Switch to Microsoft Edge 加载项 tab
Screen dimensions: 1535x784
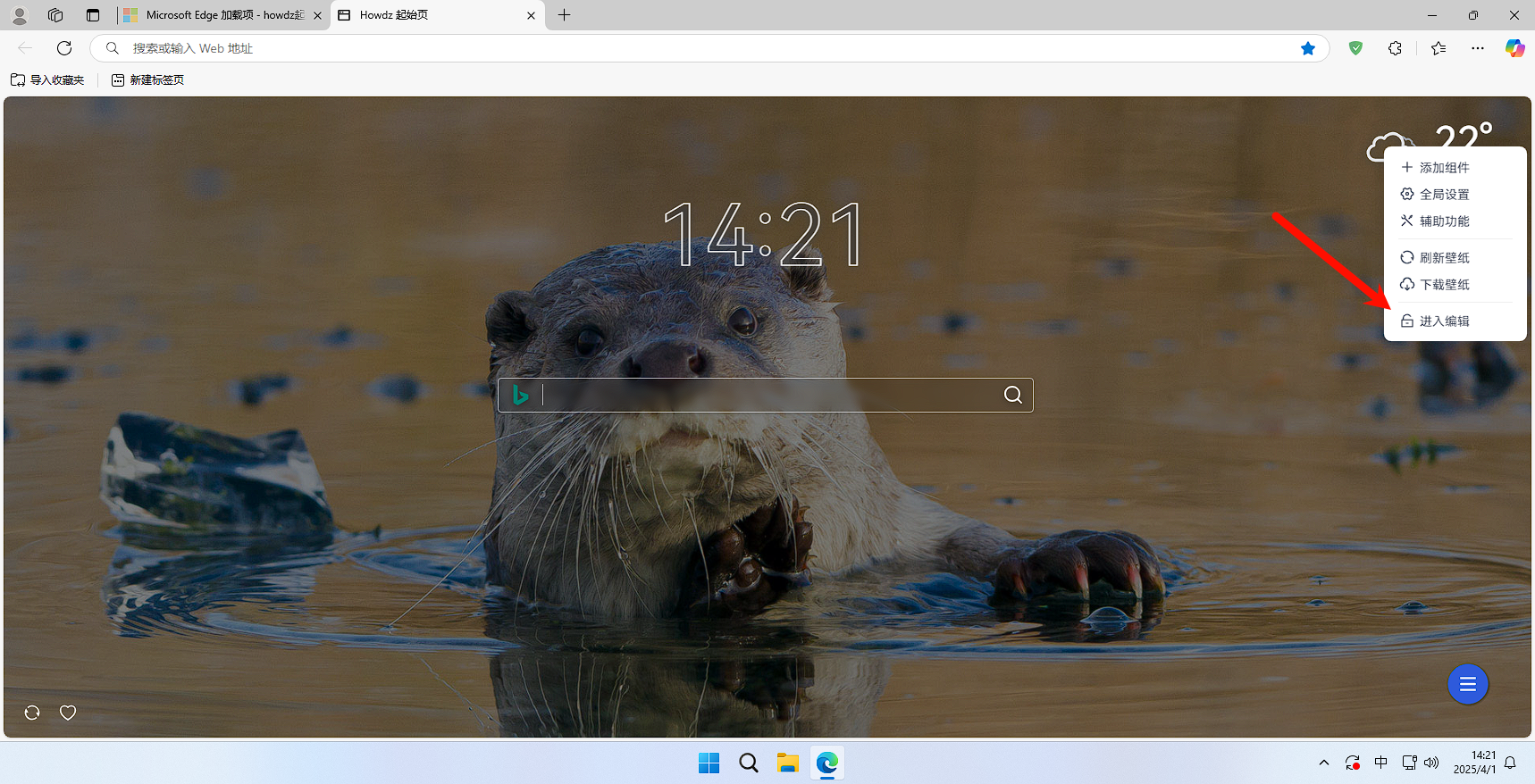coord(223,15)
